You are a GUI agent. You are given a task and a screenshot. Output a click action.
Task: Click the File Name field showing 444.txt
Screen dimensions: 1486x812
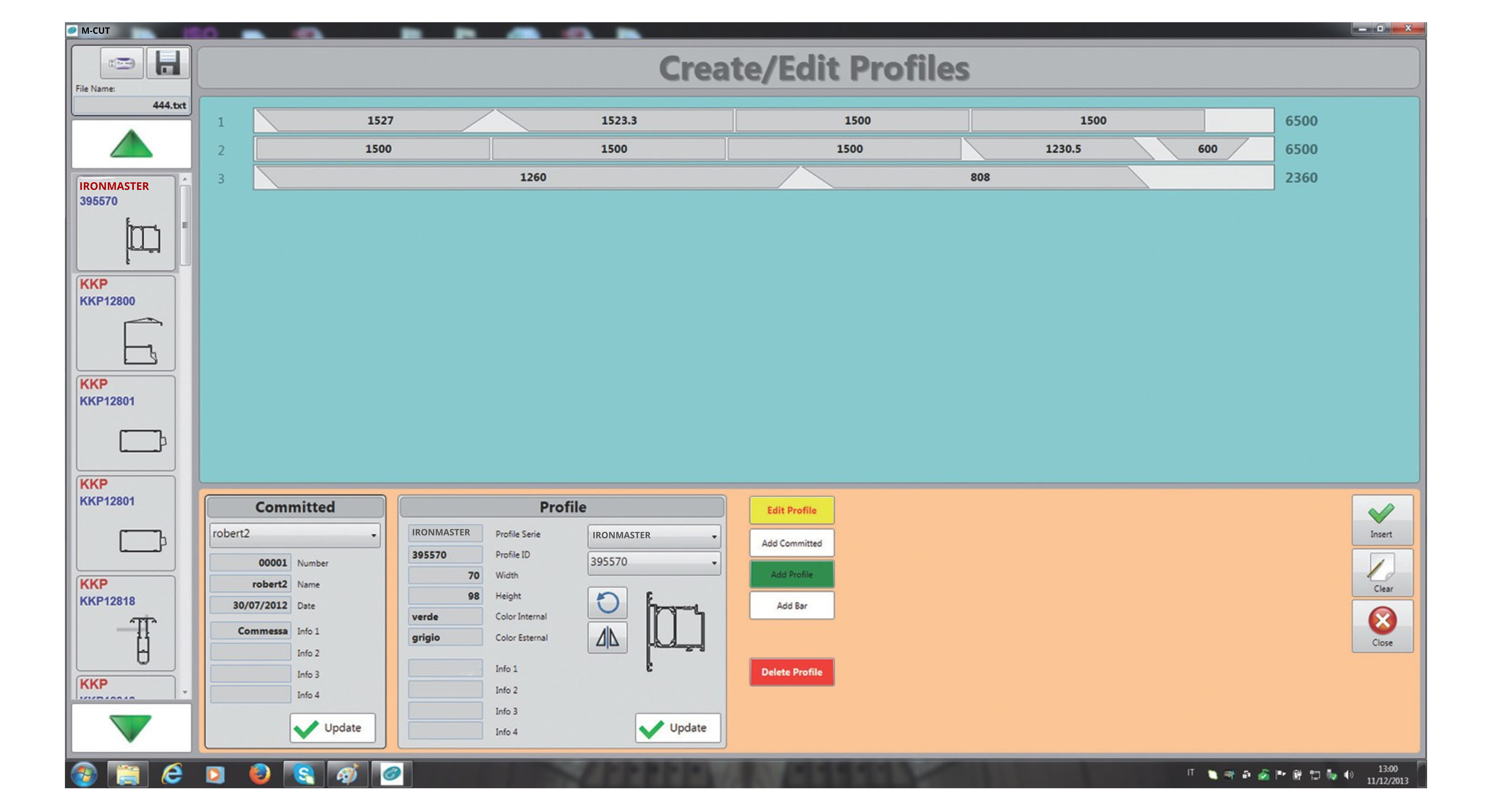pos(131,105)
